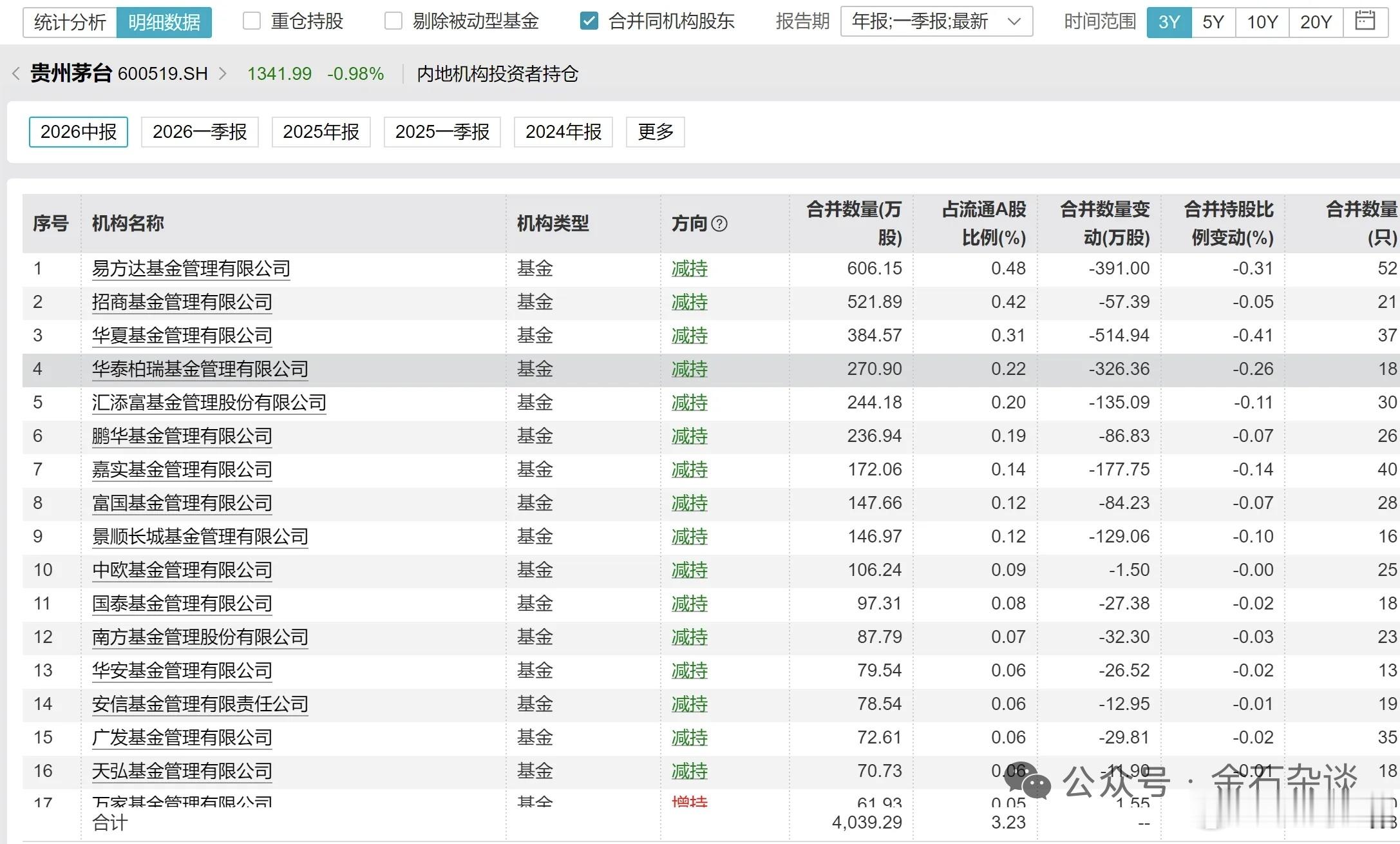This screenshot has width=1400, height=844.
Task: View 汇添富基金管理股份有限公司 details
Action: pyautogui.click(x=209, y=403)
